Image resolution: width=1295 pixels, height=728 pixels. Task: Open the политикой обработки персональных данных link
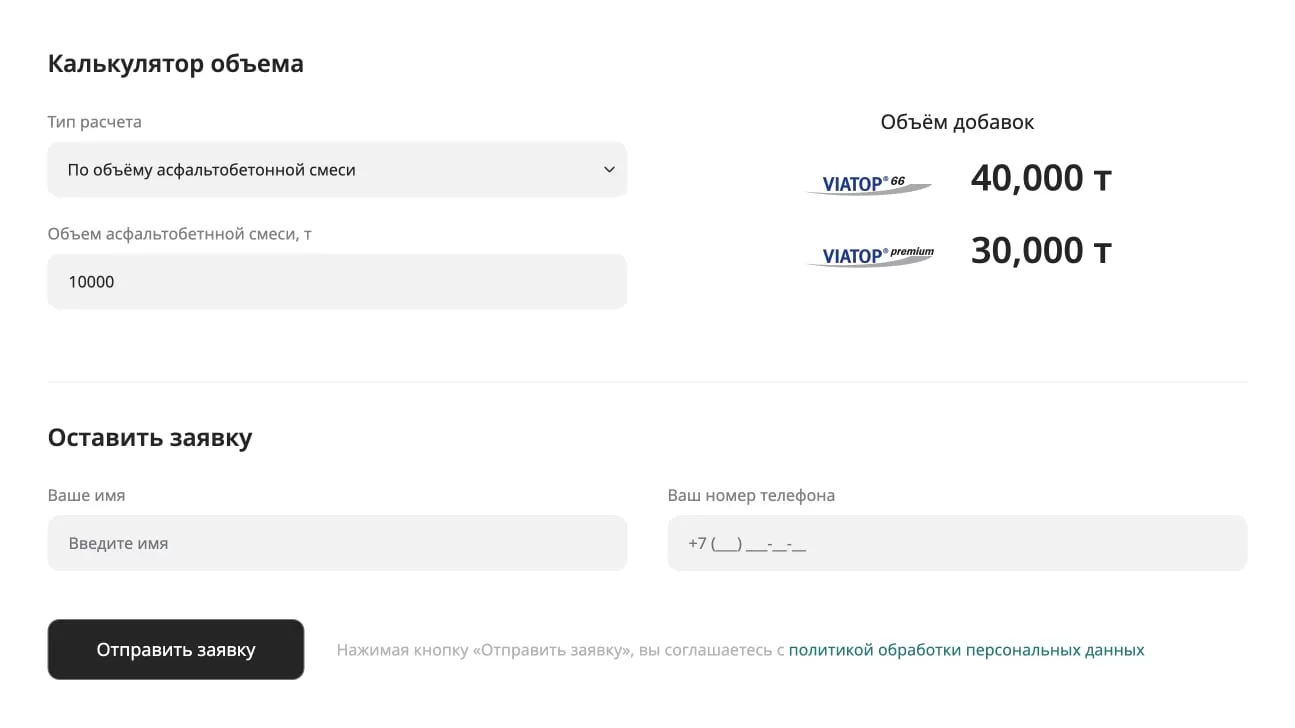point(966,650)
